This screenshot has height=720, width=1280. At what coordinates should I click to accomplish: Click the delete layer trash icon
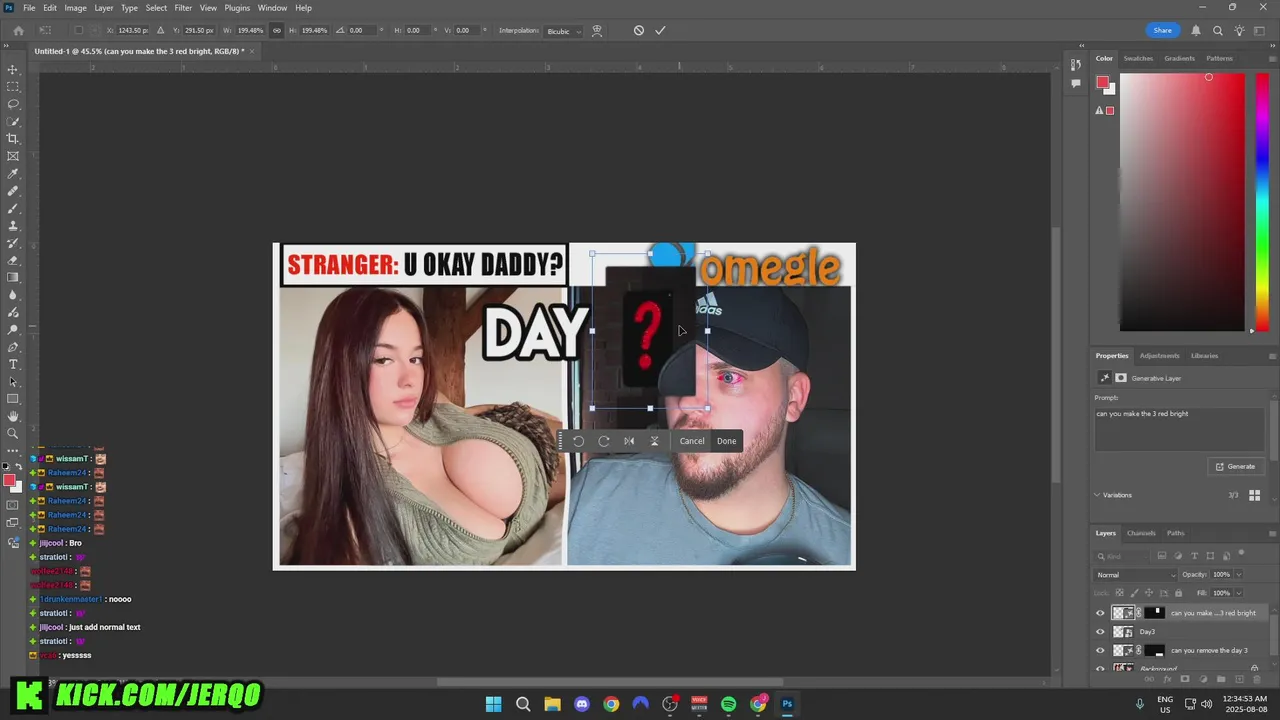click(x=1257, y=679)
